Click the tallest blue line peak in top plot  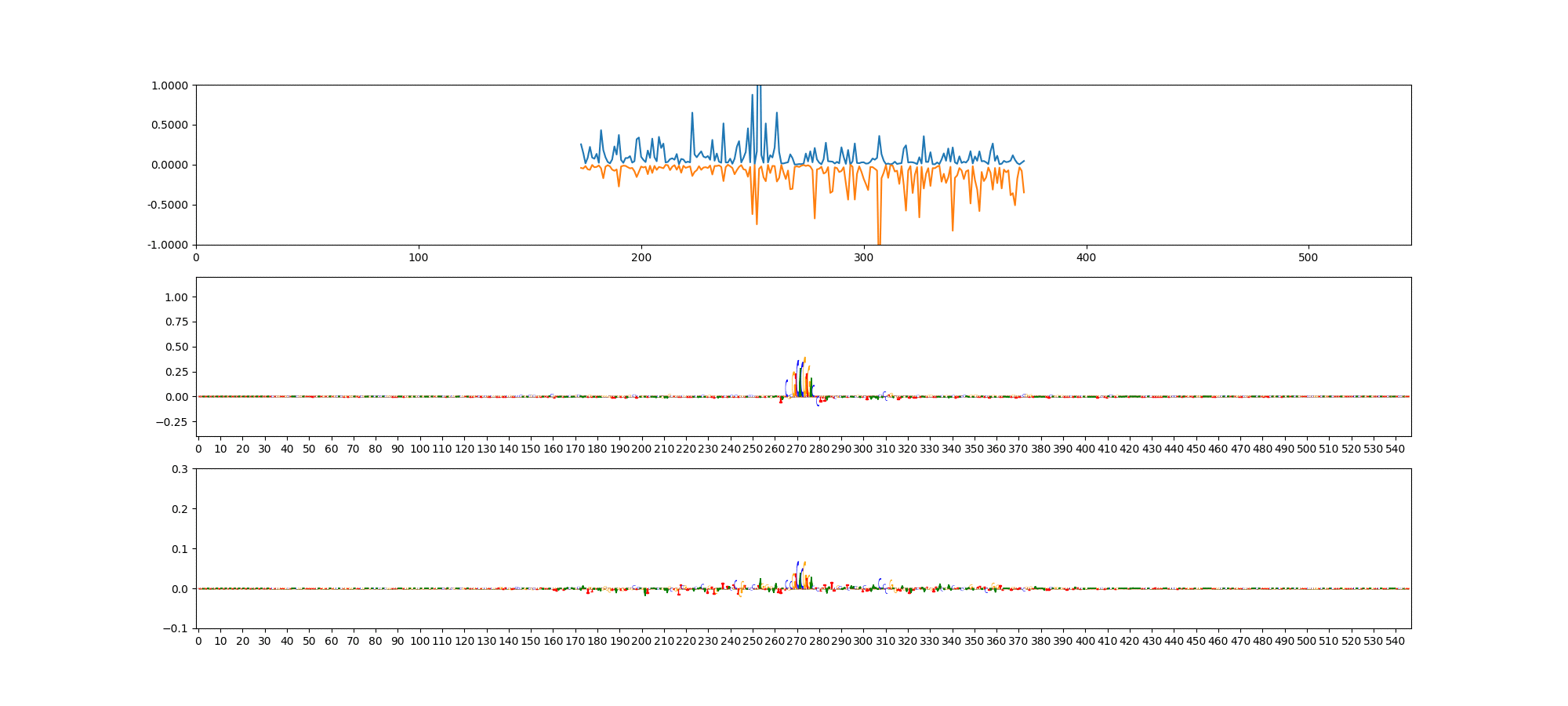pyautogui.click(x=758, y=88)
